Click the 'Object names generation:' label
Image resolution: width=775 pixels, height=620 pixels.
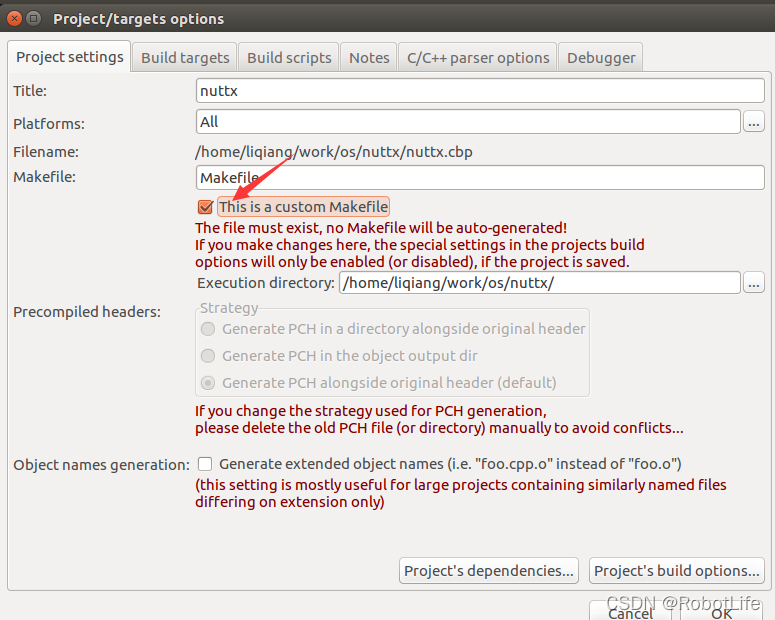click(101, 465)
